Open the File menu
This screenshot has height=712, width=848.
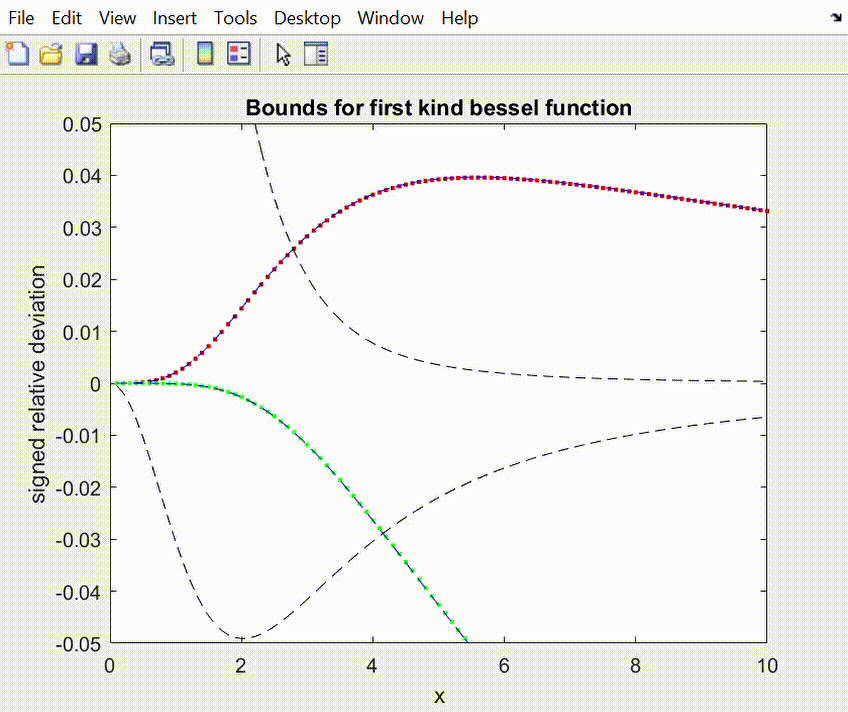point(21,18)
